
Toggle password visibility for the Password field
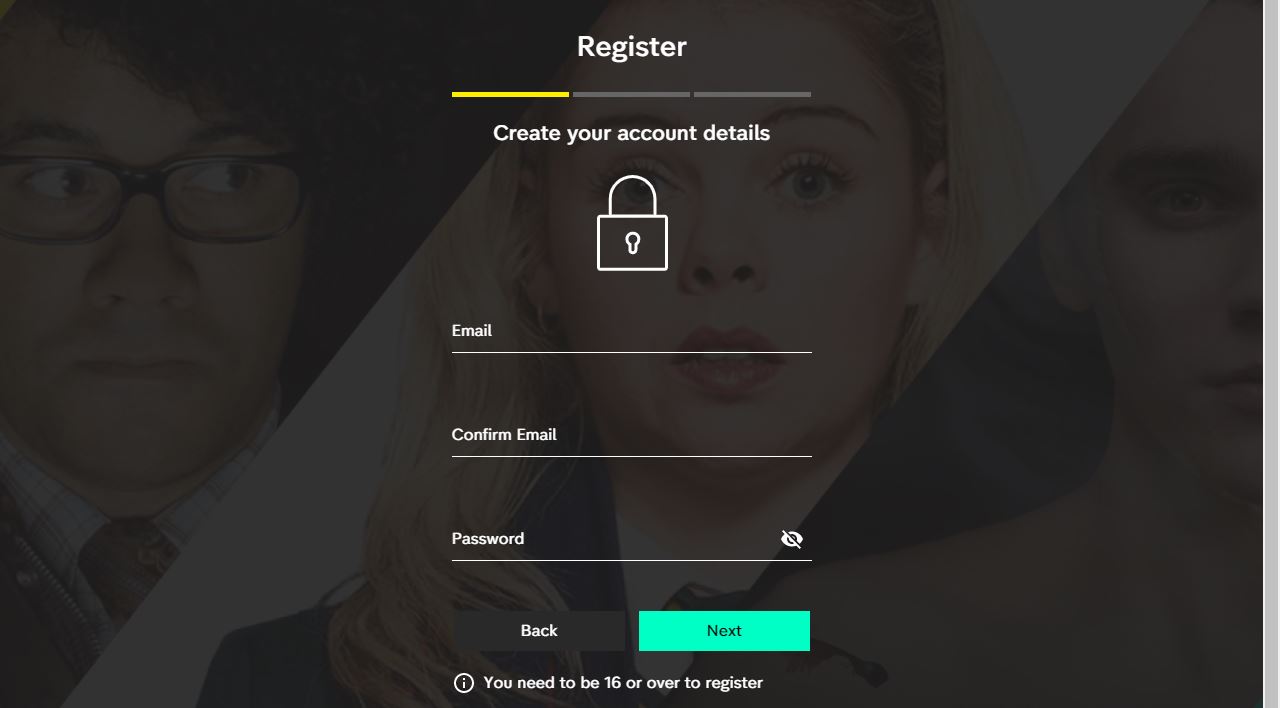[792, 538]
